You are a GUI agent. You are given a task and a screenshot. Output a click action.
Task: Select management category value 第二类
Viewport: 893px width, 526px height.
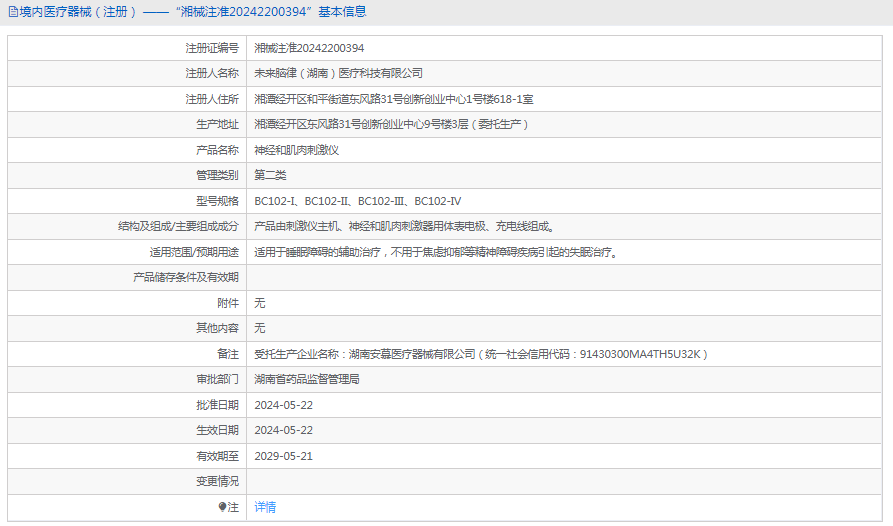pyautogui.click(x=271, y=175)
